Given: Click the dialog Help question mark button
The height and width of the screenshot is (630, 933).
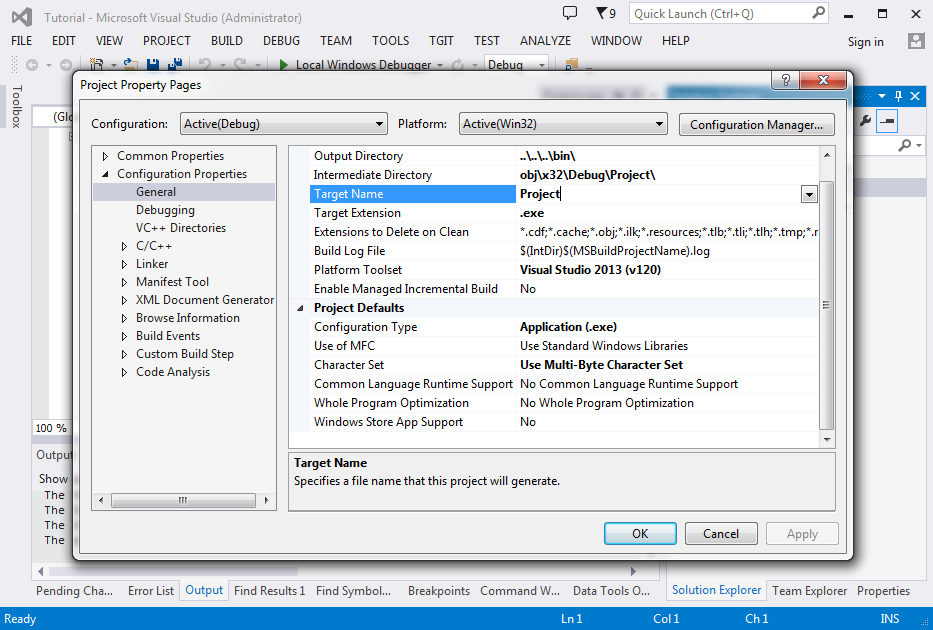Looking at the screenshot, I should pyautogui.click(x=785, y=80).
